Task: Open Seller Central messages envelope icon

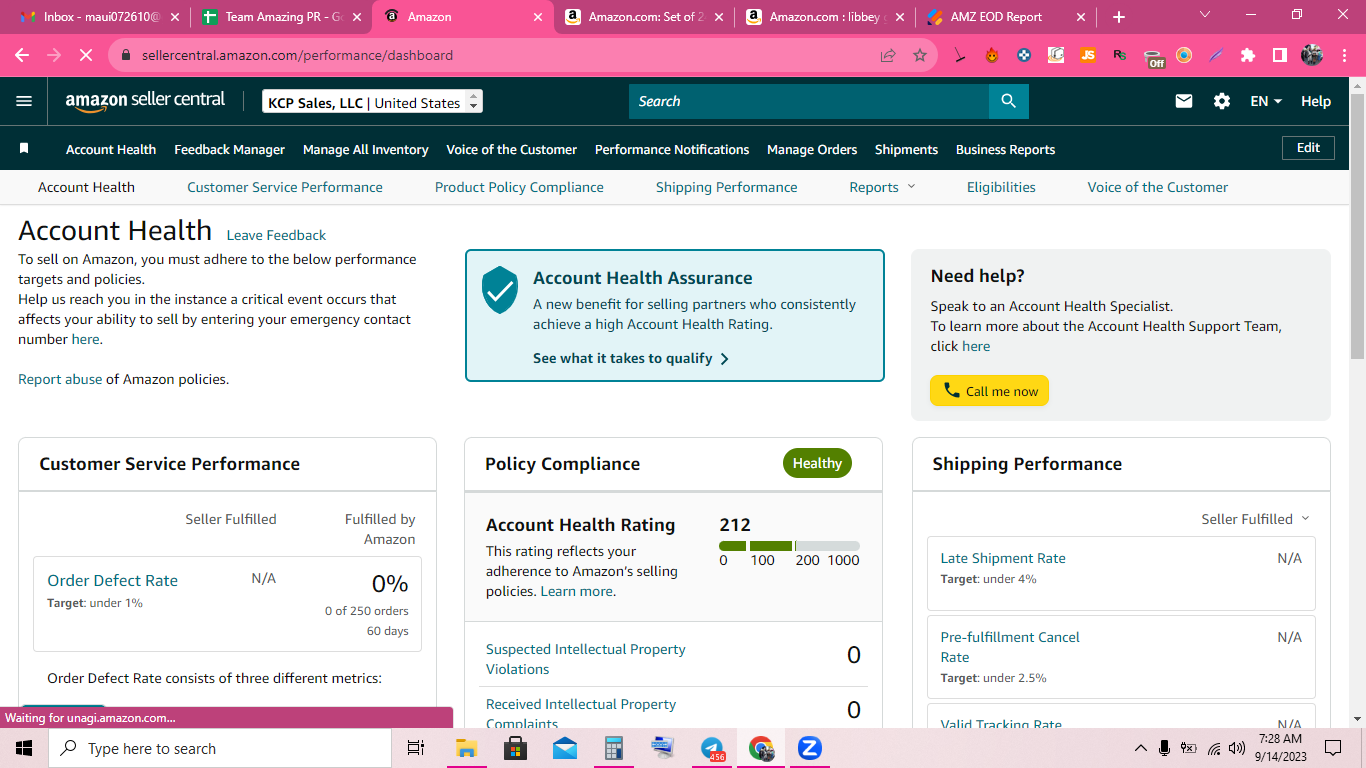Action: click(1184, 101)
